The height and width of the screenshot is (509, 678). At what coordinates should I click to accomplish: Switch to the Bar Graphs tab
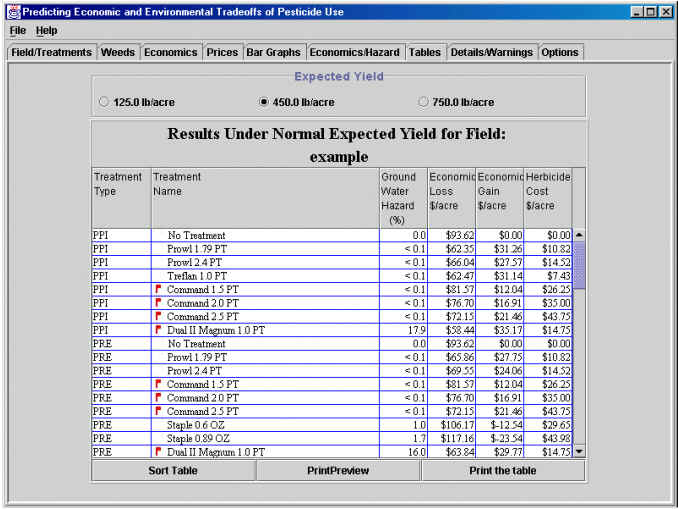click(273, 52)
